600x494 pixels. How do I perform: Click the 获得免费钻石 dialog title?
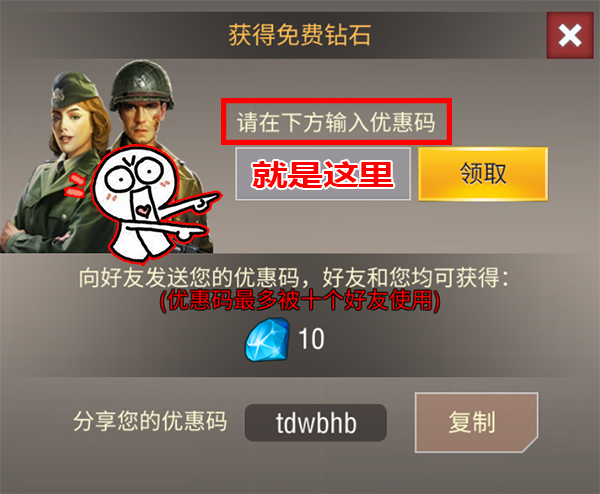(x=300, y=35)
